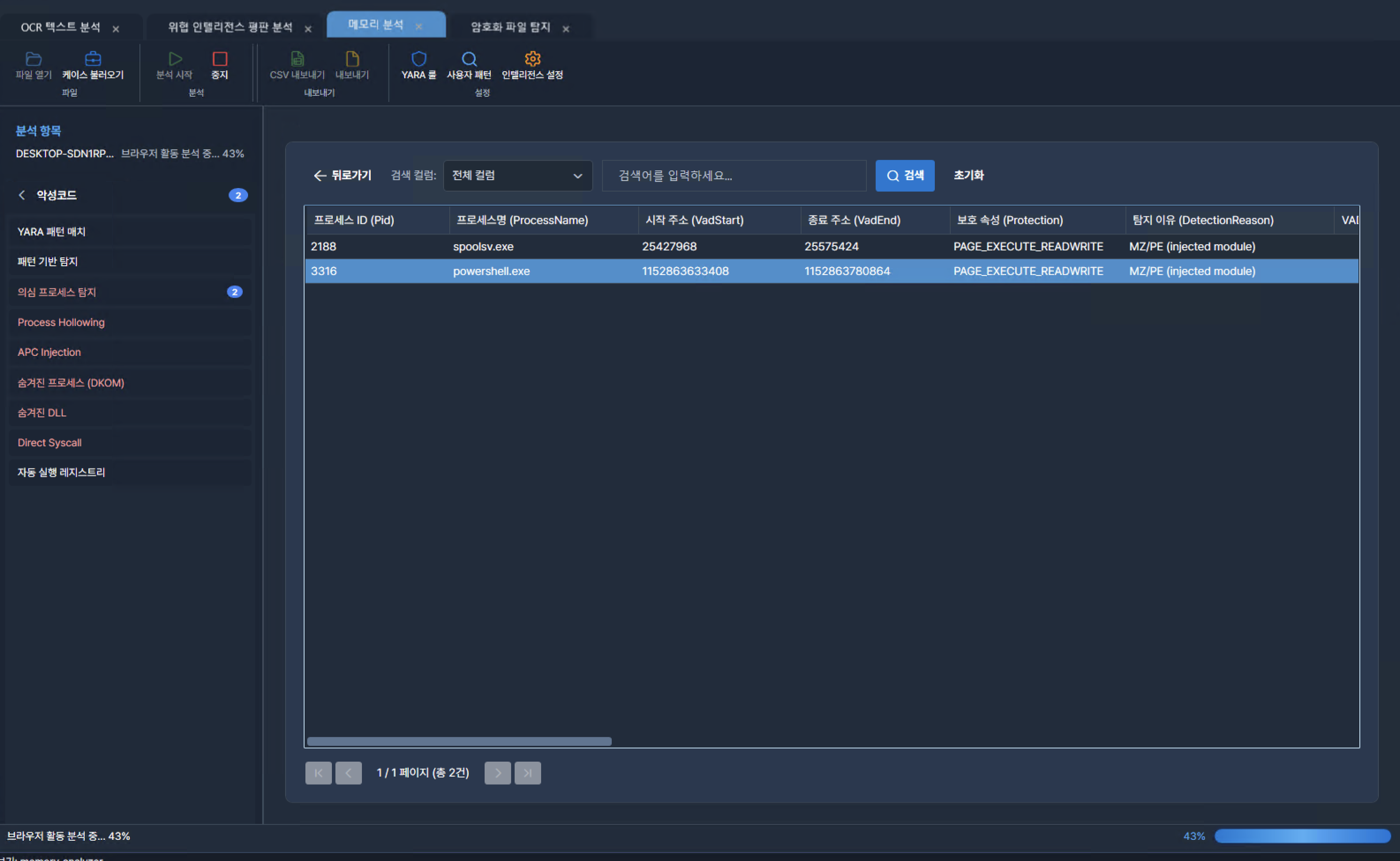Open the 전체 컬럼 search column dropdown
Viewport: 1400px width, 861px height.
coord(517,175)
